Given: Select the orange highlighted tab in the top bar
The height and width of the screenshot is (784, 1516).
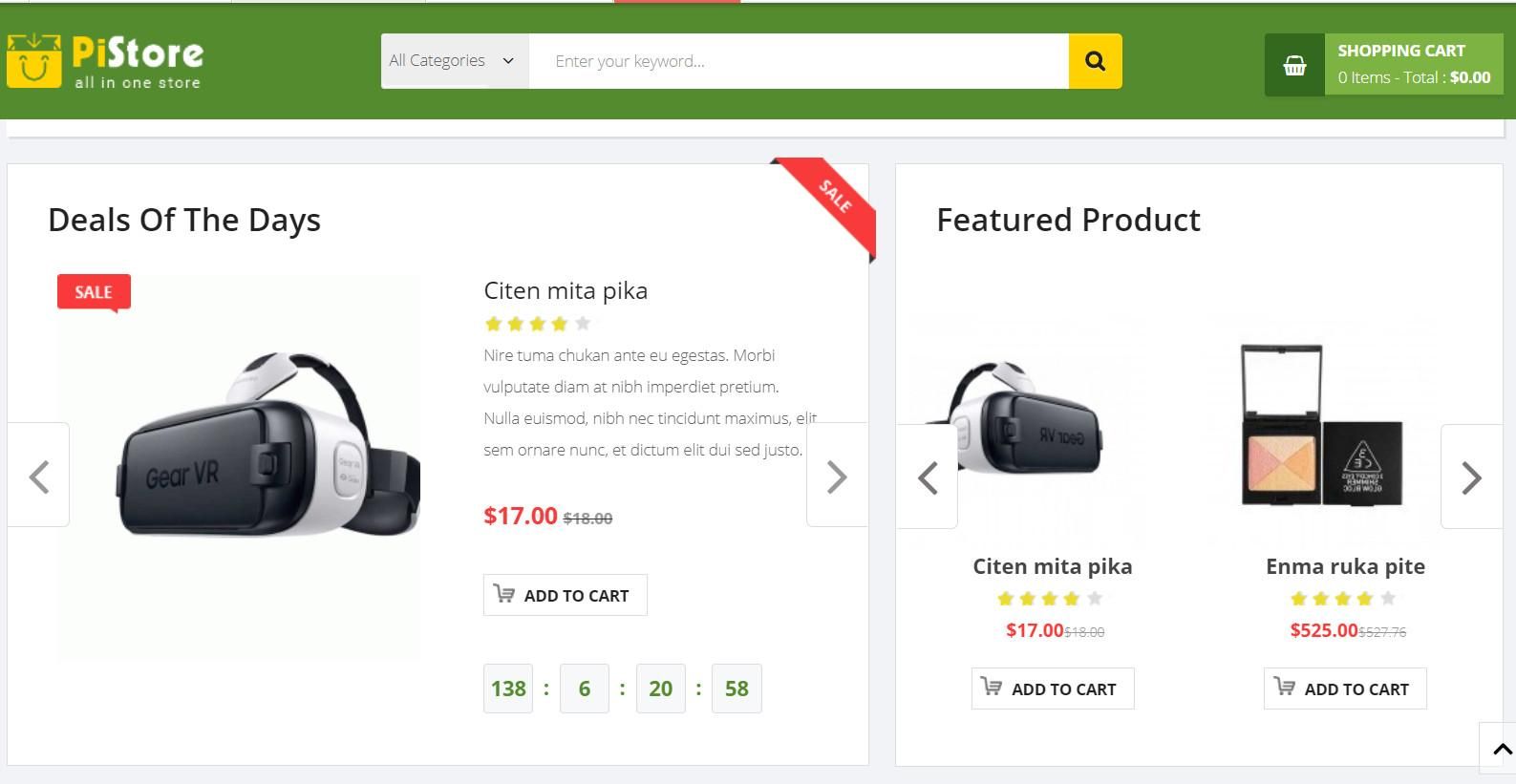Looking at the screenshot, I should click(x=676, y=4).
